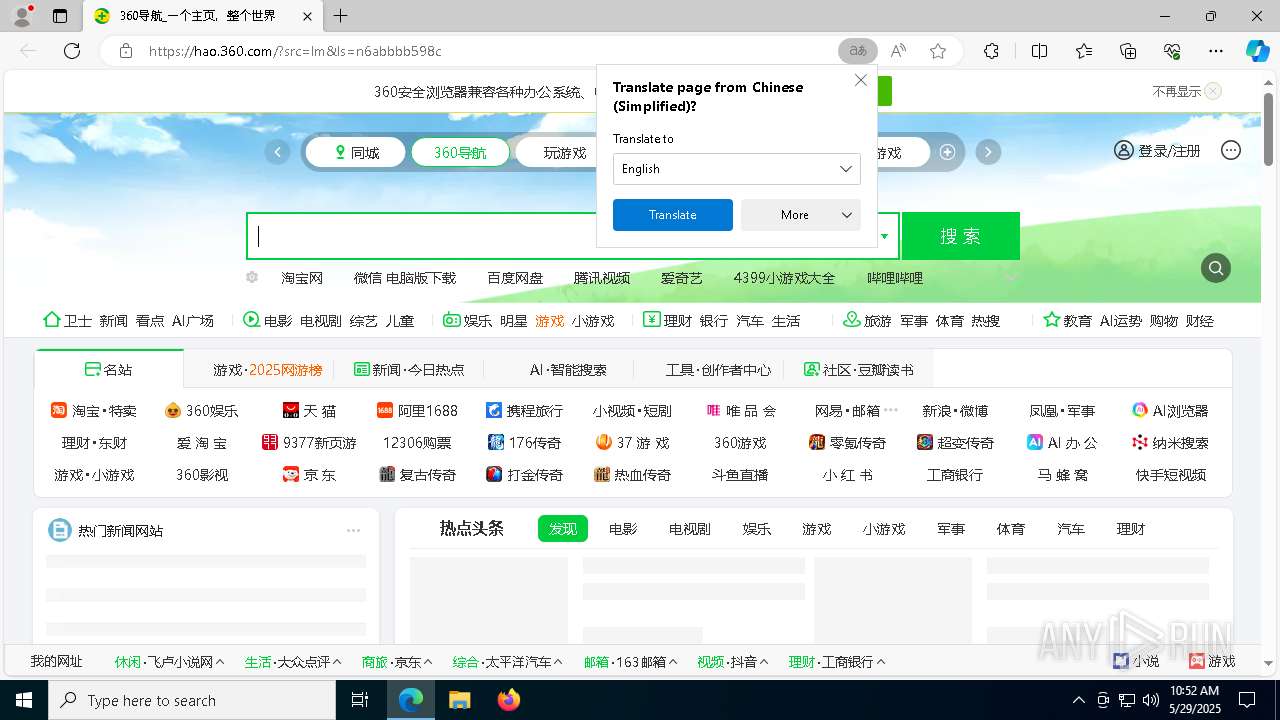View site information lock icon
The height and width of the screenshot is (720, 1280).
coord(125,51)
